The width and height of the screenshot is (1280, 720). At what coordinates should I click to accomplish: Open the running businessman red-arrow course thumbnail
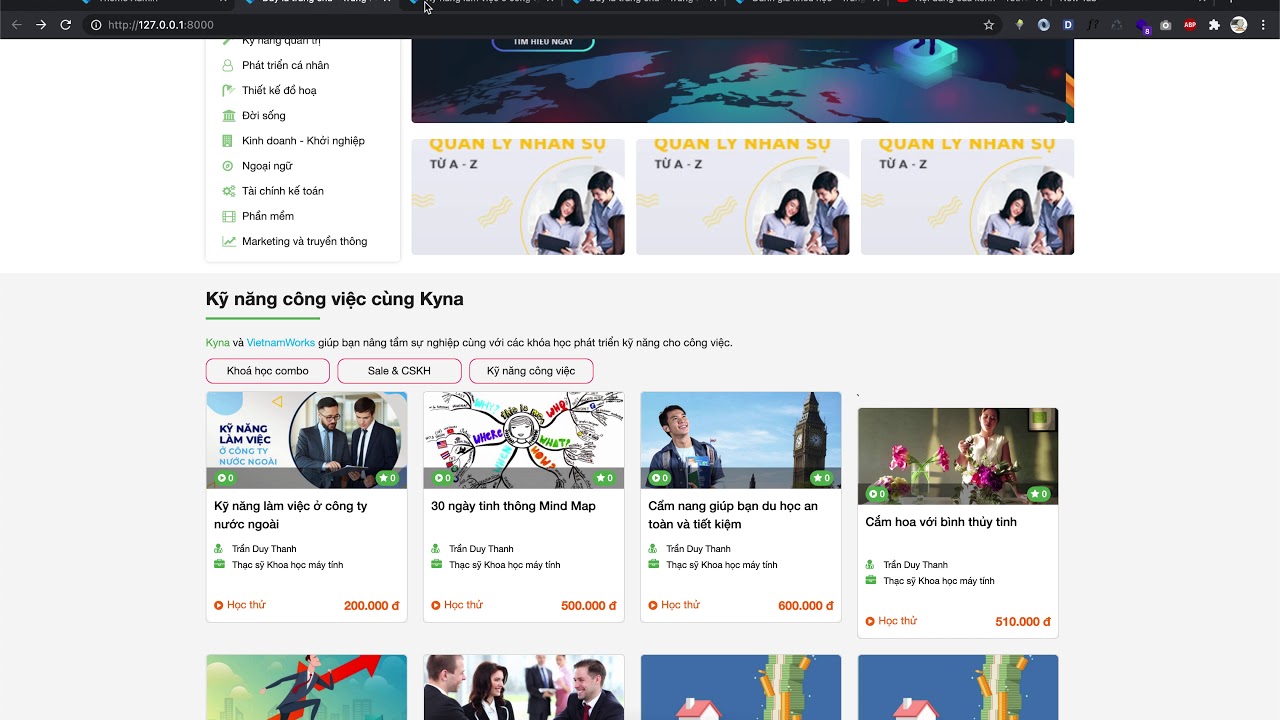(x=306, y=687)
